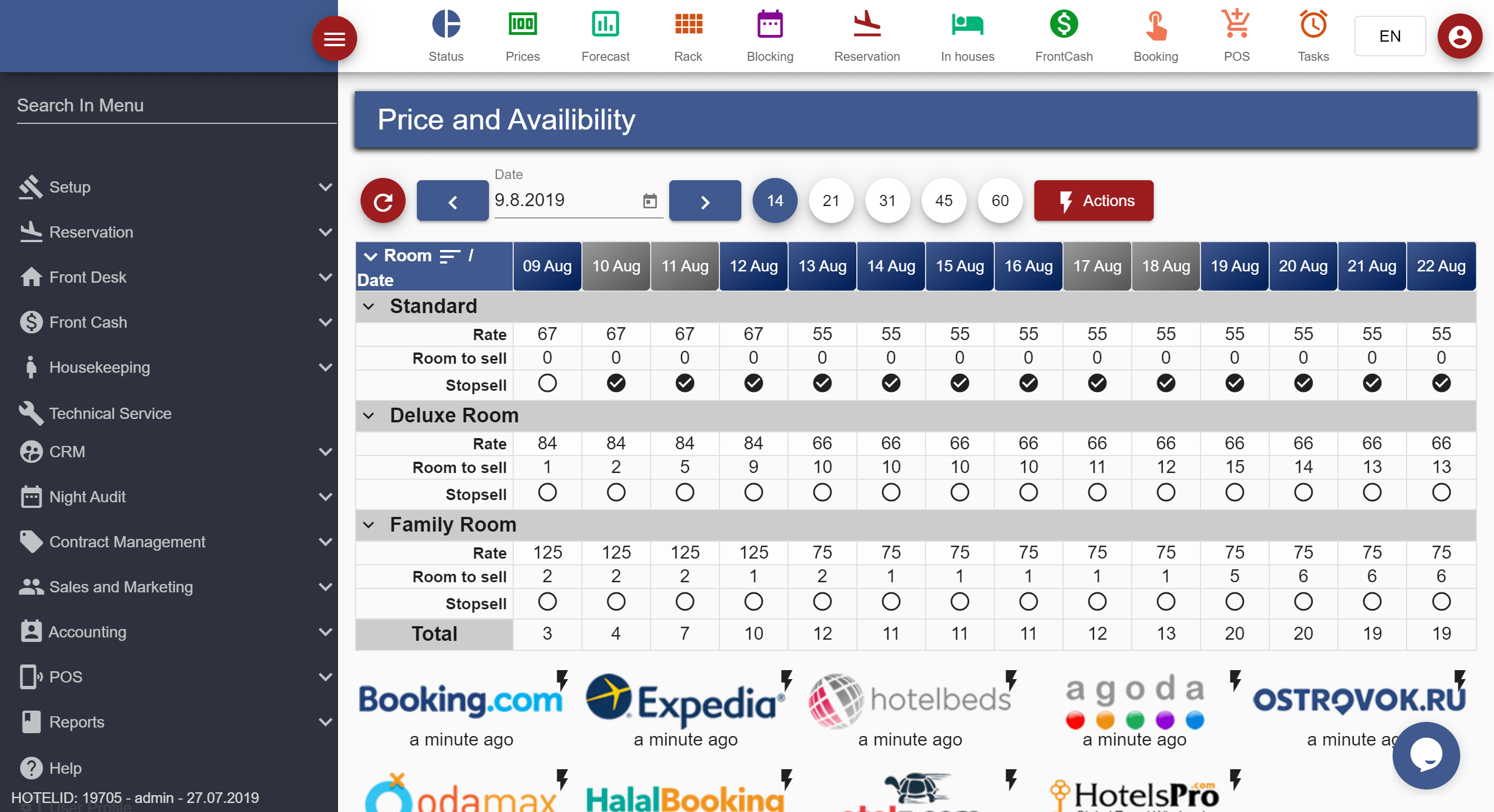
Task: Go to next date range
Action: [705, 200]
